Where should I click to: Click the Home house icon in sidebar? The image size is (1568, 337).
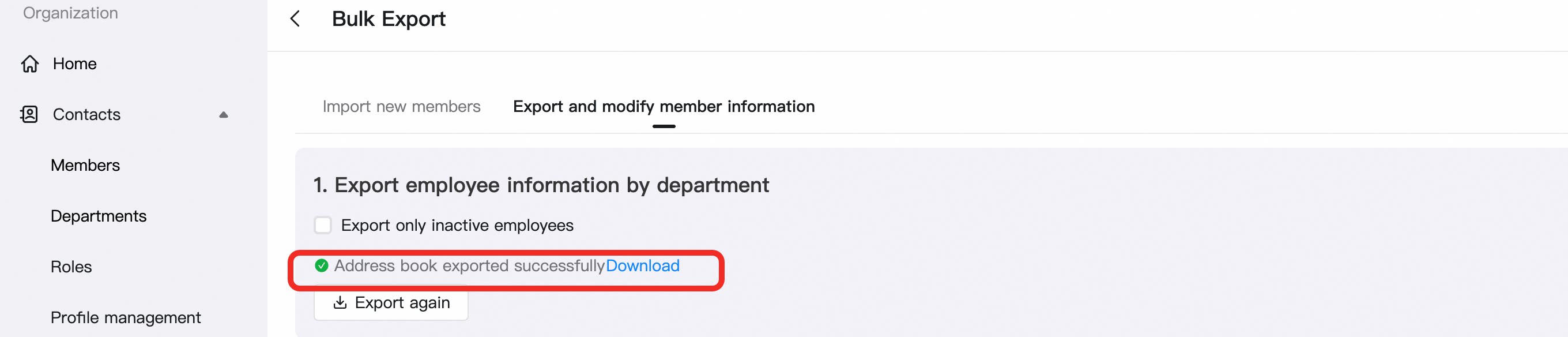click(30, 63)
